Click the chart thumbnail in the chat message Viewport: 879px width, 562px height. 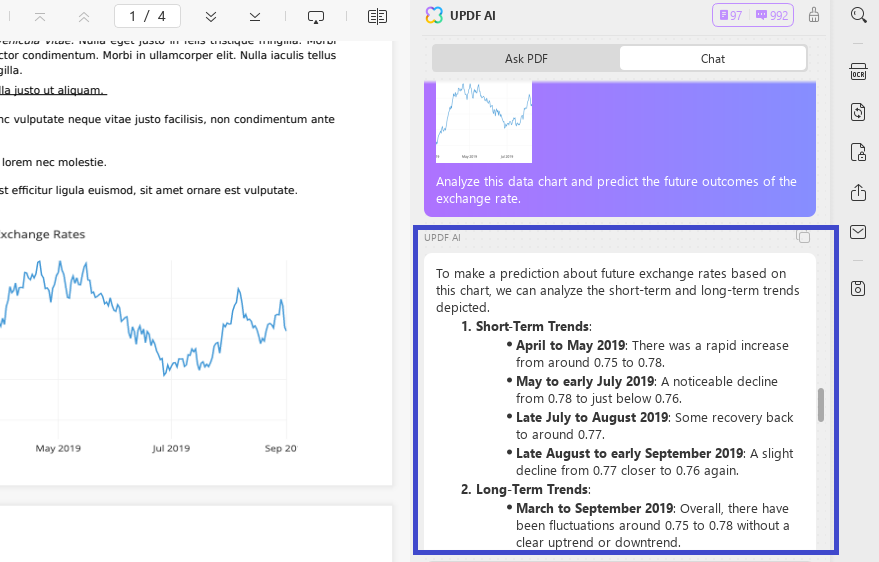tap(484, 122)
